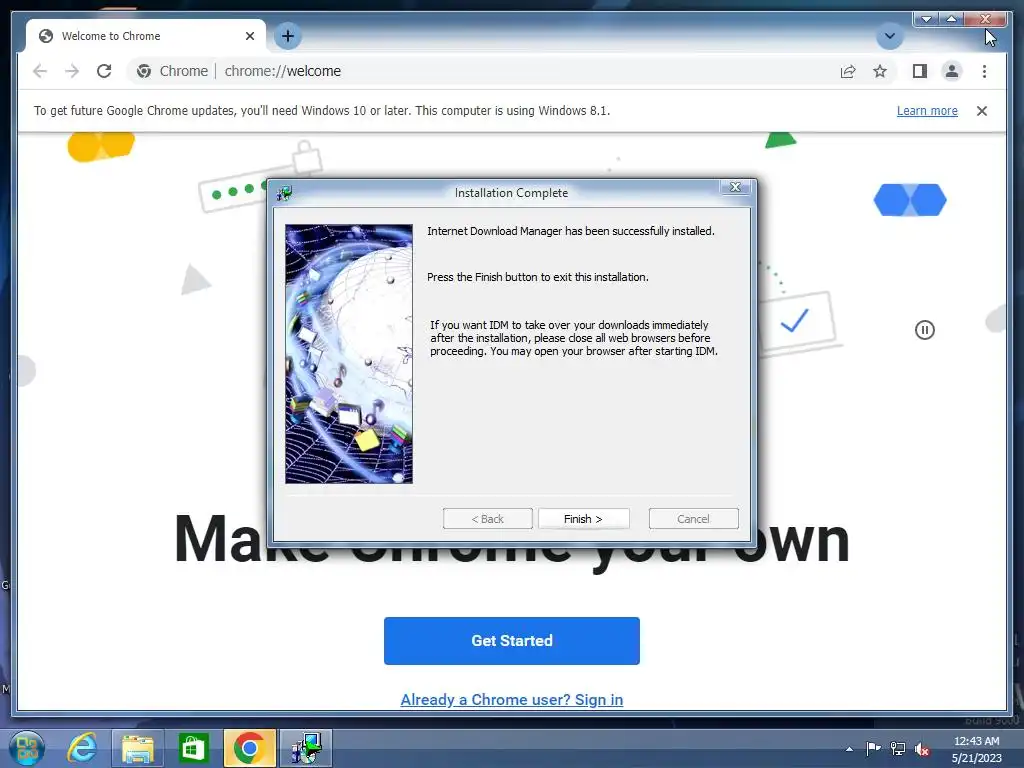Toggle the Chrome side panel icon
The image size is (1024, 768).
click(920, 71)
